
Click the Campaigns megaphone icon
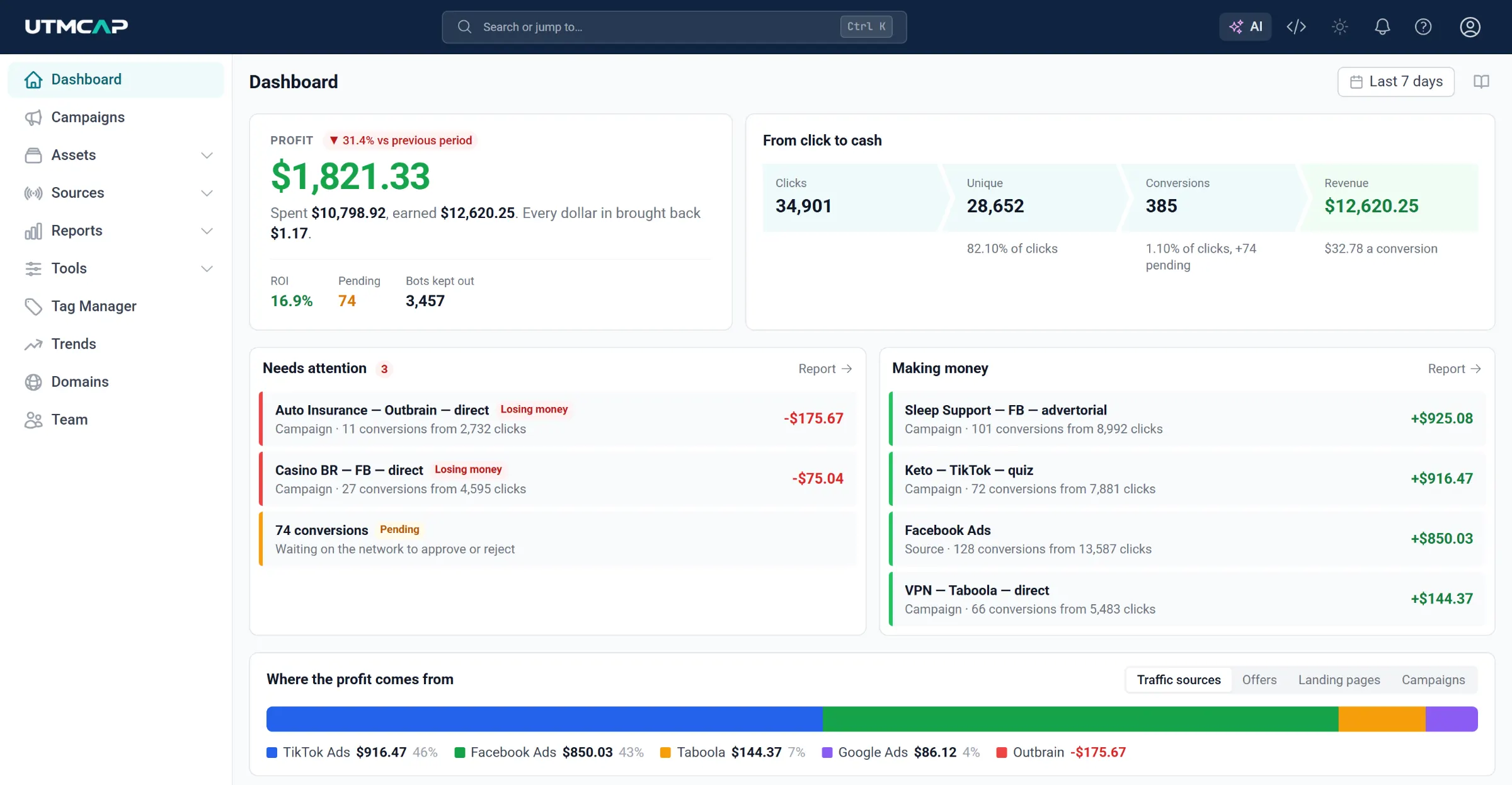point(33,117)
